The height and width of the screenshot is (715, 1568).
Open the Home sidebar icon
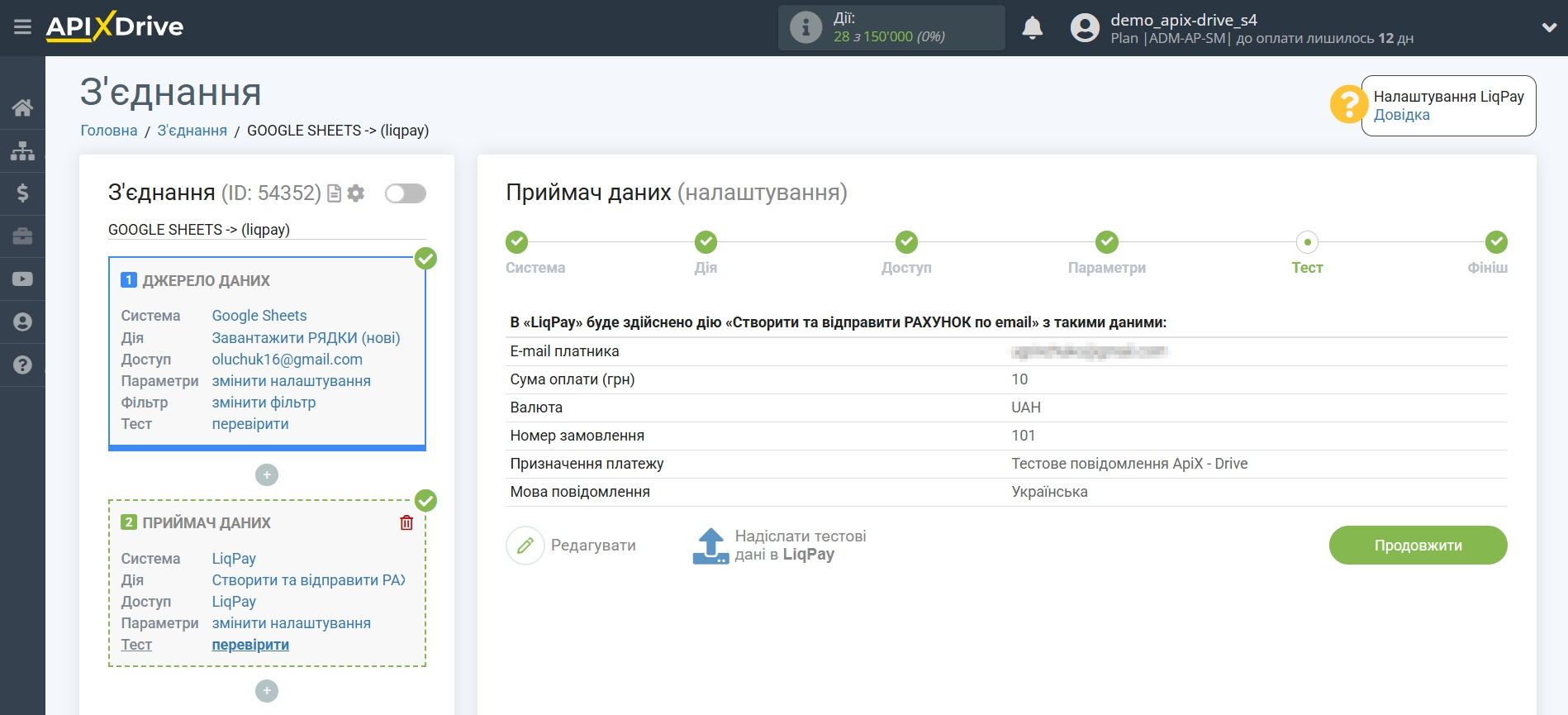click(22, 107)
